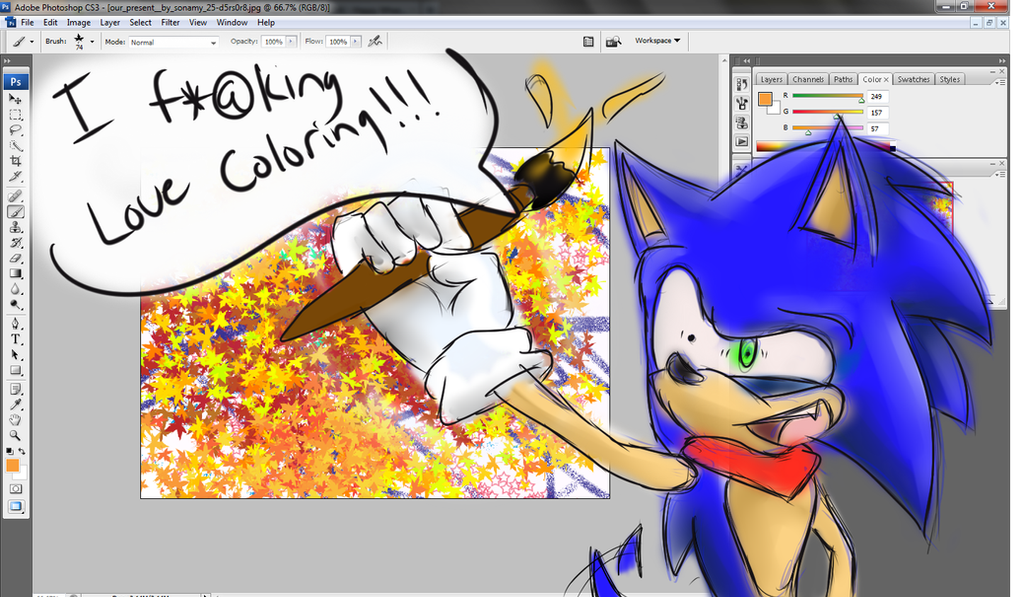Collapse the right panel dock

coord(1002,61)
